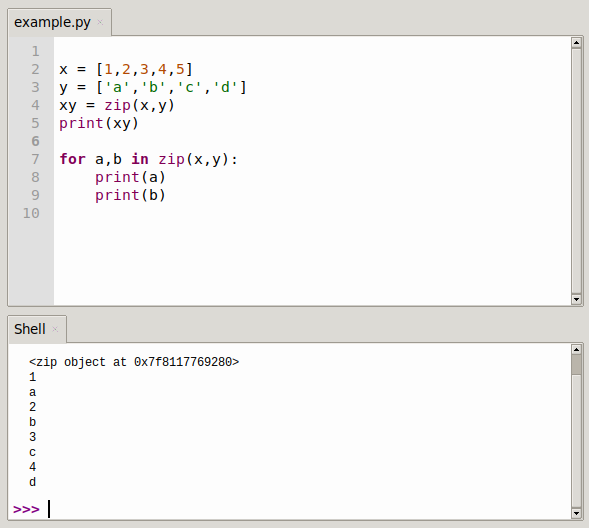This screenshot has height=528, width=589.
Task: Click line number 6 in gutter
Action: tap(35, 141)
